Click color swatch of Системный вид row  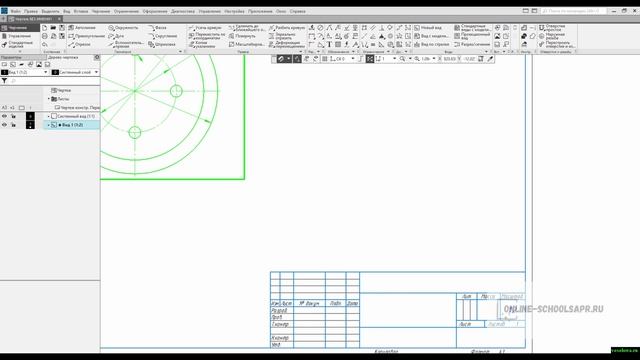[x=30, y=116]
